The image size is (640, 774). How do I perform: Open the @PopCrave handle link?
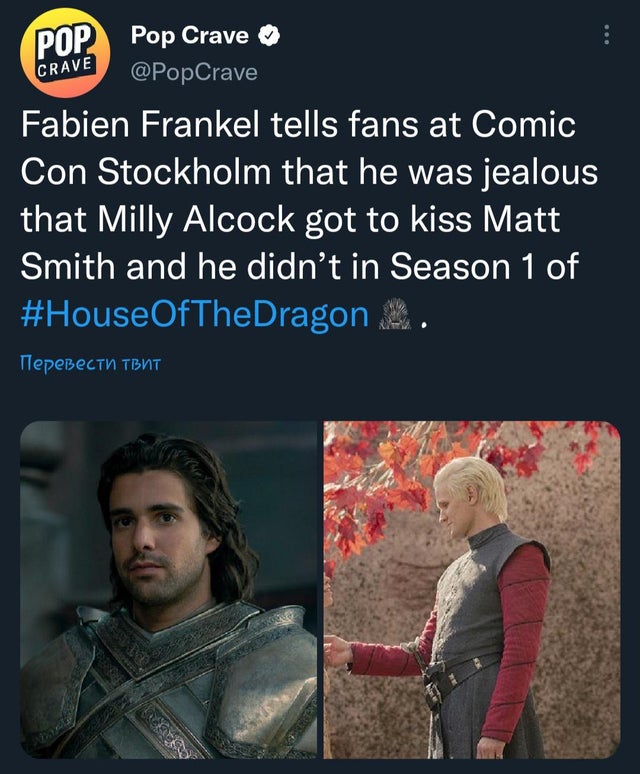coord(194,73)
